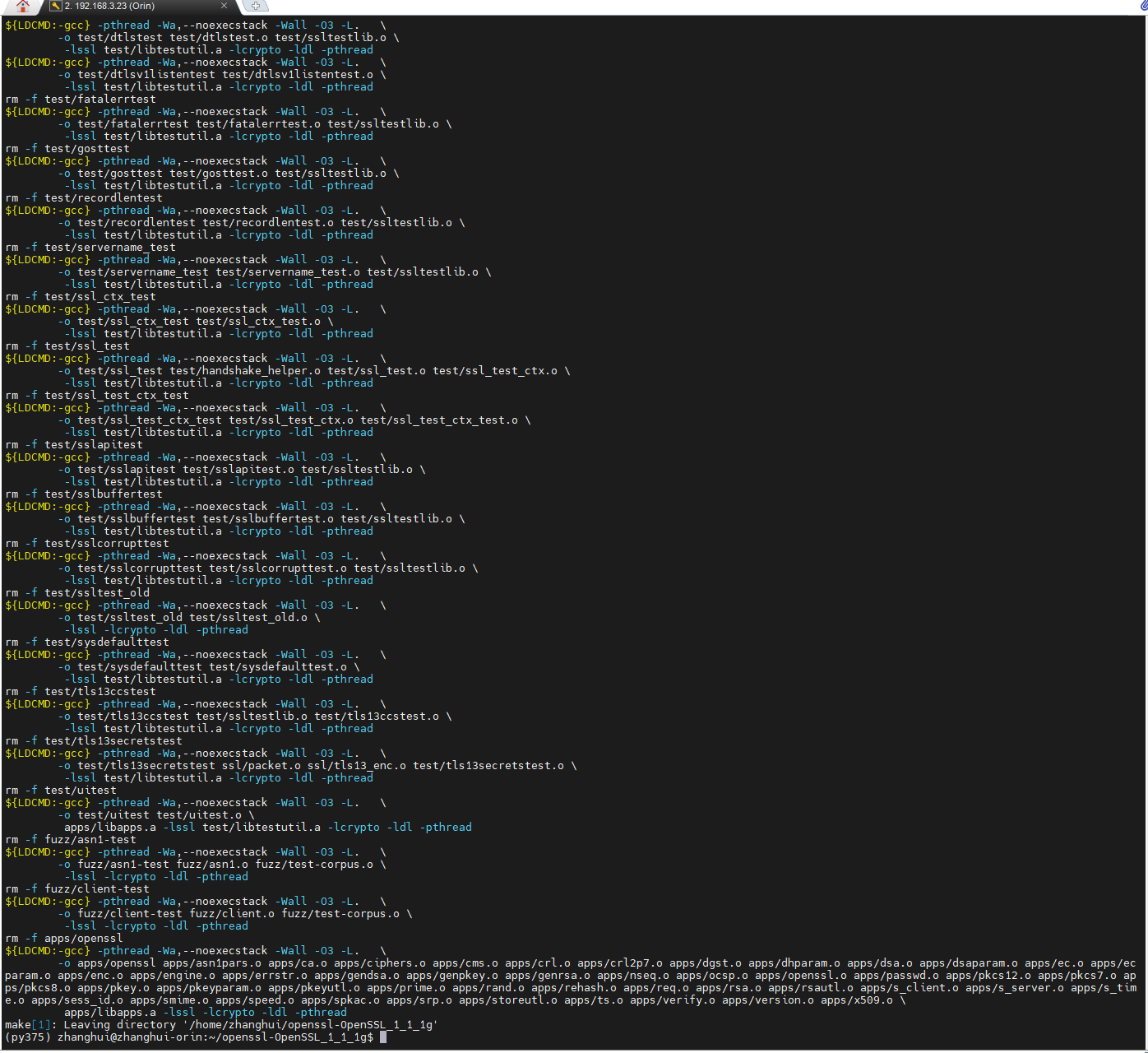Click the line "rm -f test/ssl_test_ctx_test"
Screen dimensions: 1148x1053
97,396
